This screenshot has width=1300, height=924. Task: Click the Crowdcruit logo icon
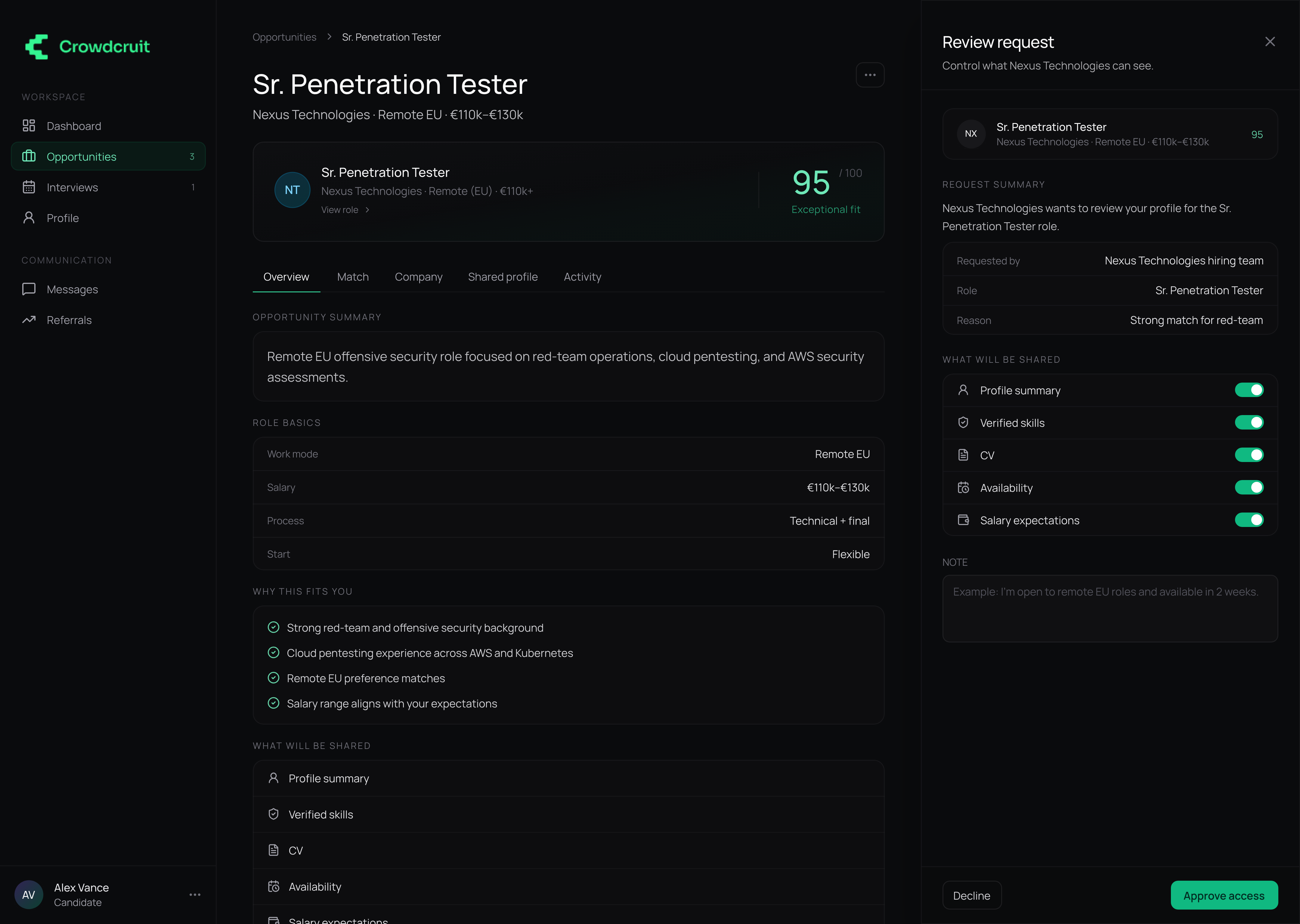pos(36,47)
